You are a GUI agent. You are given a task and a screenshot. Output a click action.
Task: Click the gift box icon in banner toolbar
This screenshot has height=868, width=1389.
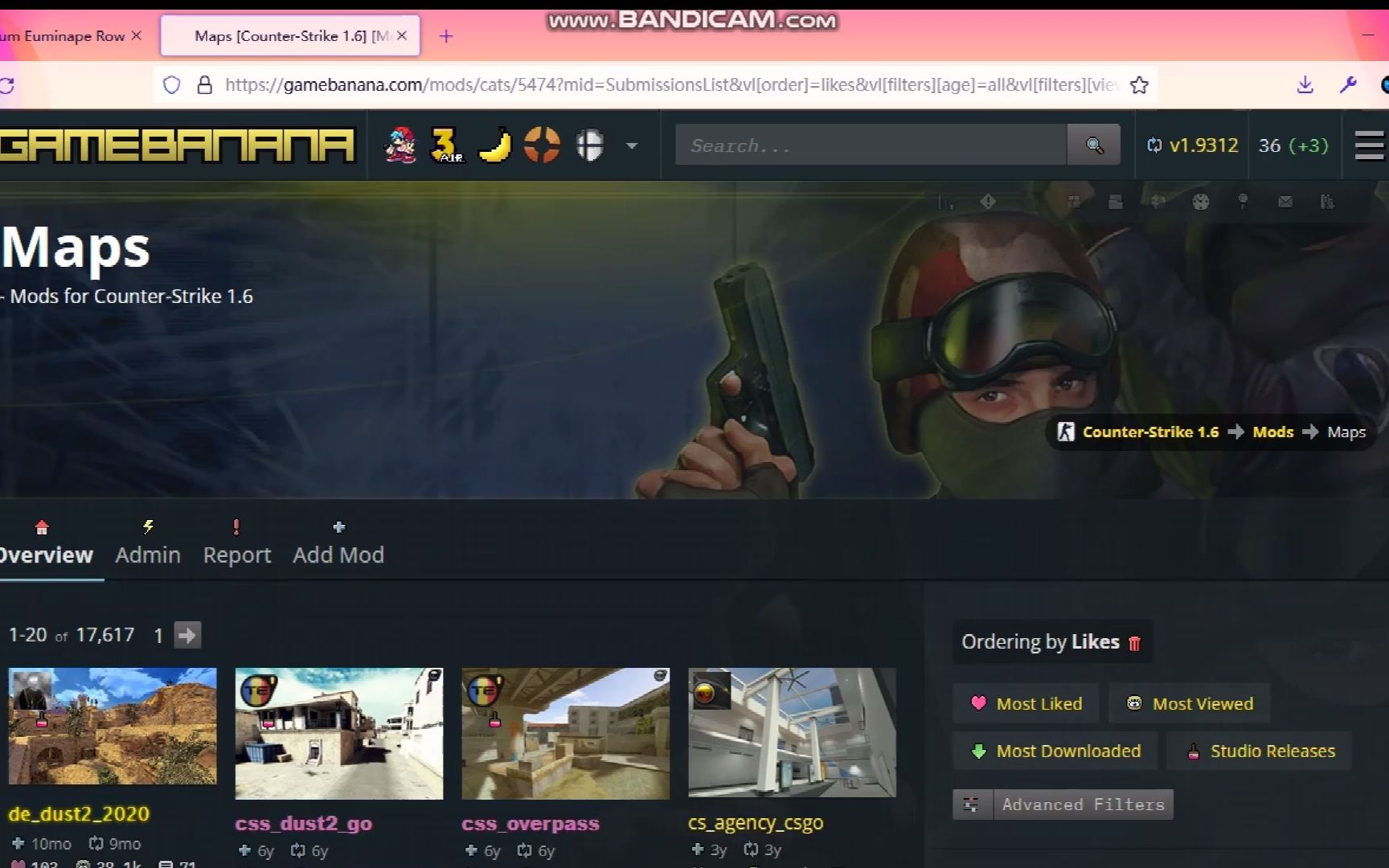pos(1073,202)
